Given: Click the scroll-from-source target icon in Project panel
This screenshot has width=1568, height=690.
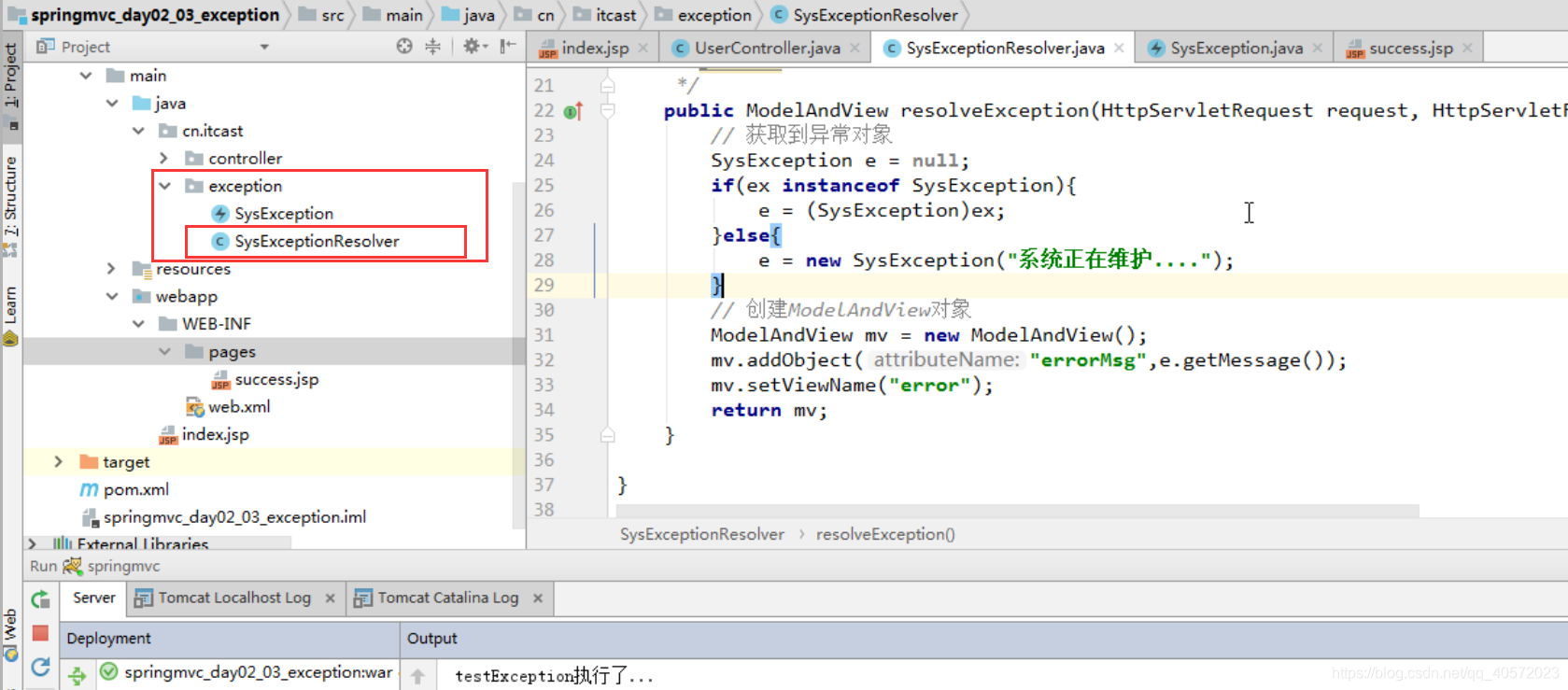Looking at the screenshot, I should [404, 46].
